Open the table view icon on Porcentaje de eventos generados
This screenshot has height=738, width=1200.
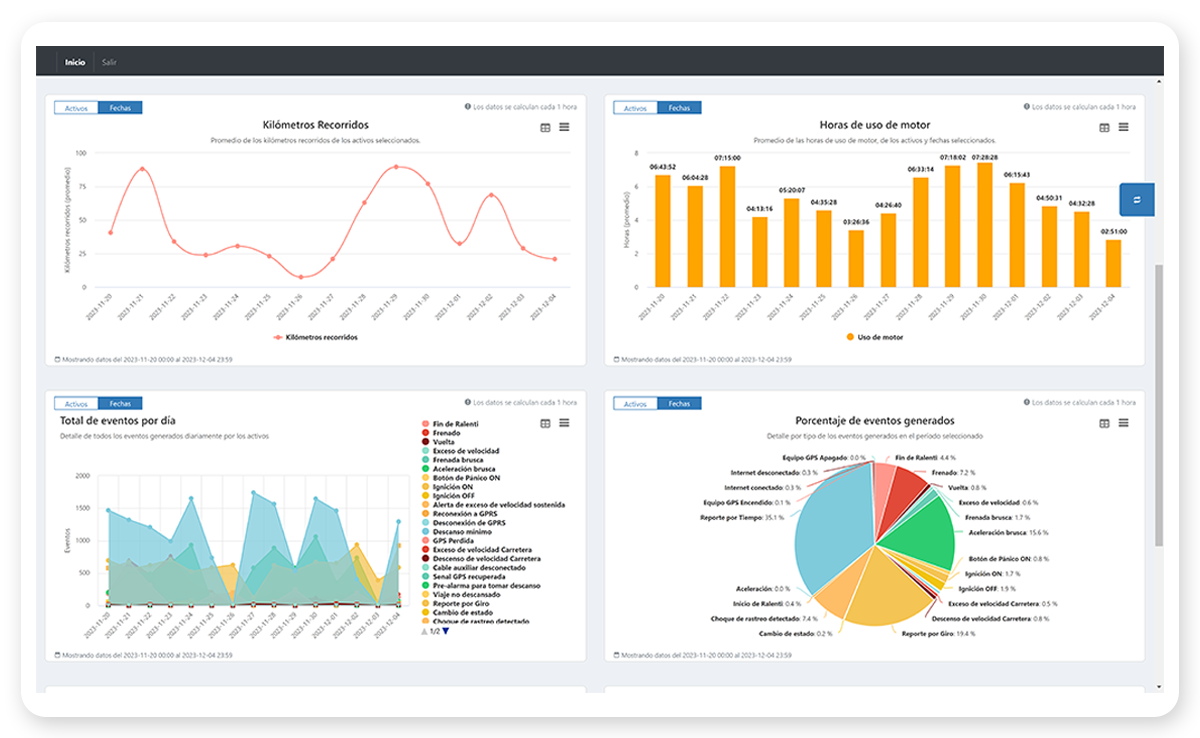1104,422
